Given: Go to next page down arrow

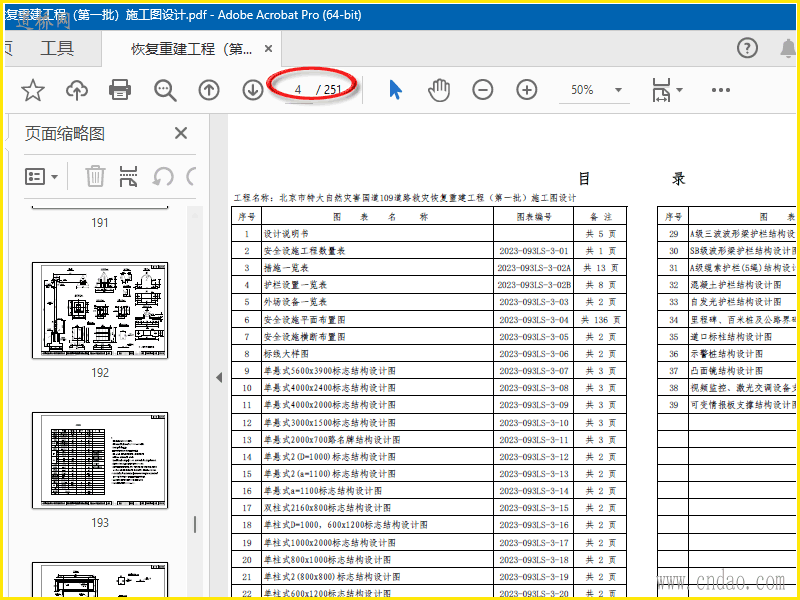Looking at the screenshot, I should point(253,90).
